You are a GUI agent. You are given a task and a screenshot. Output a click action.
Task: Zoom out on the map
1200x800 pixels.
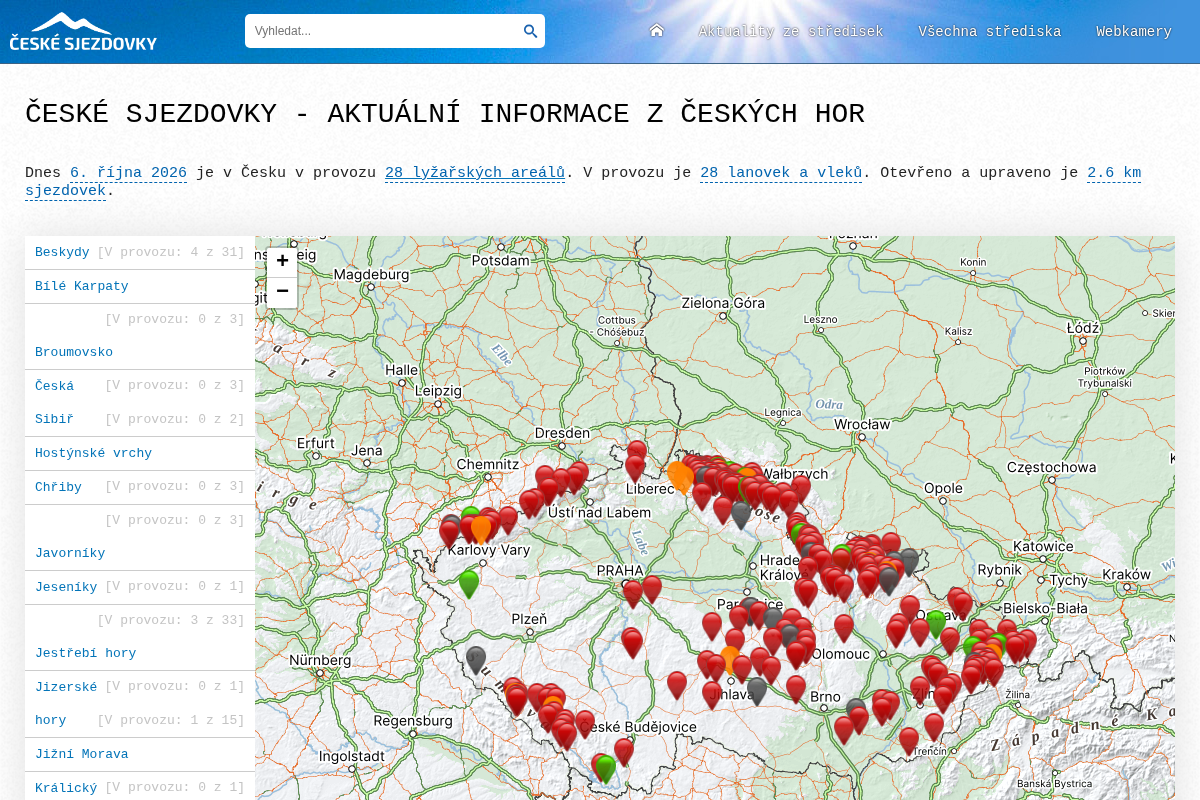click(x=282, y=292)
